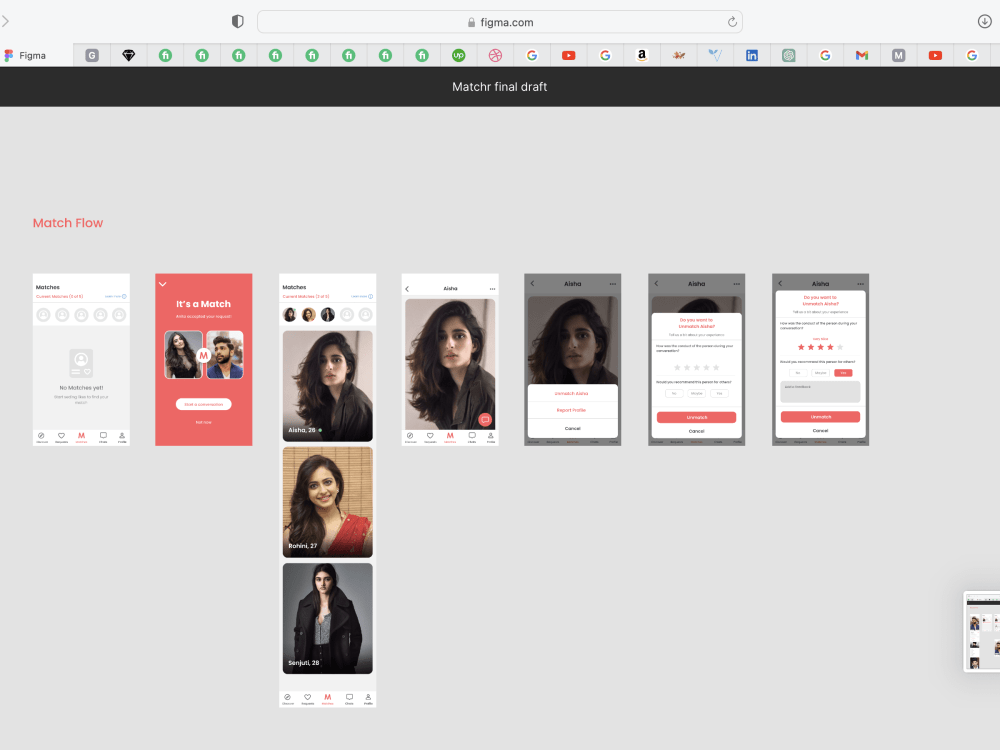Choose 'Report Profile' in action sheet
The width and height of the screenshot is (1000, 750).
coord(572,411)
